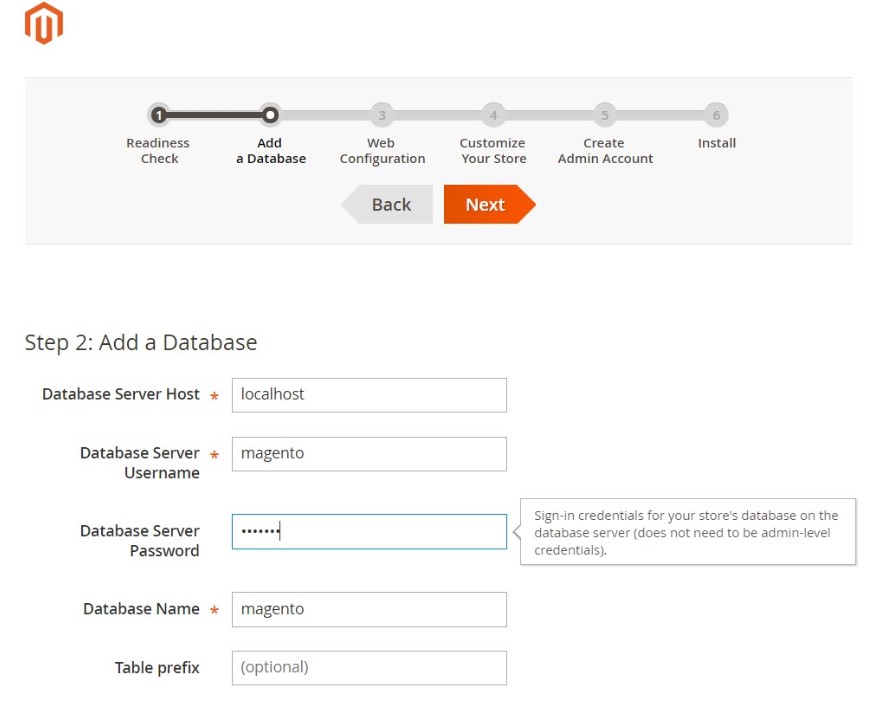Focus the Database Server Host field

click(x=369, y=395)
